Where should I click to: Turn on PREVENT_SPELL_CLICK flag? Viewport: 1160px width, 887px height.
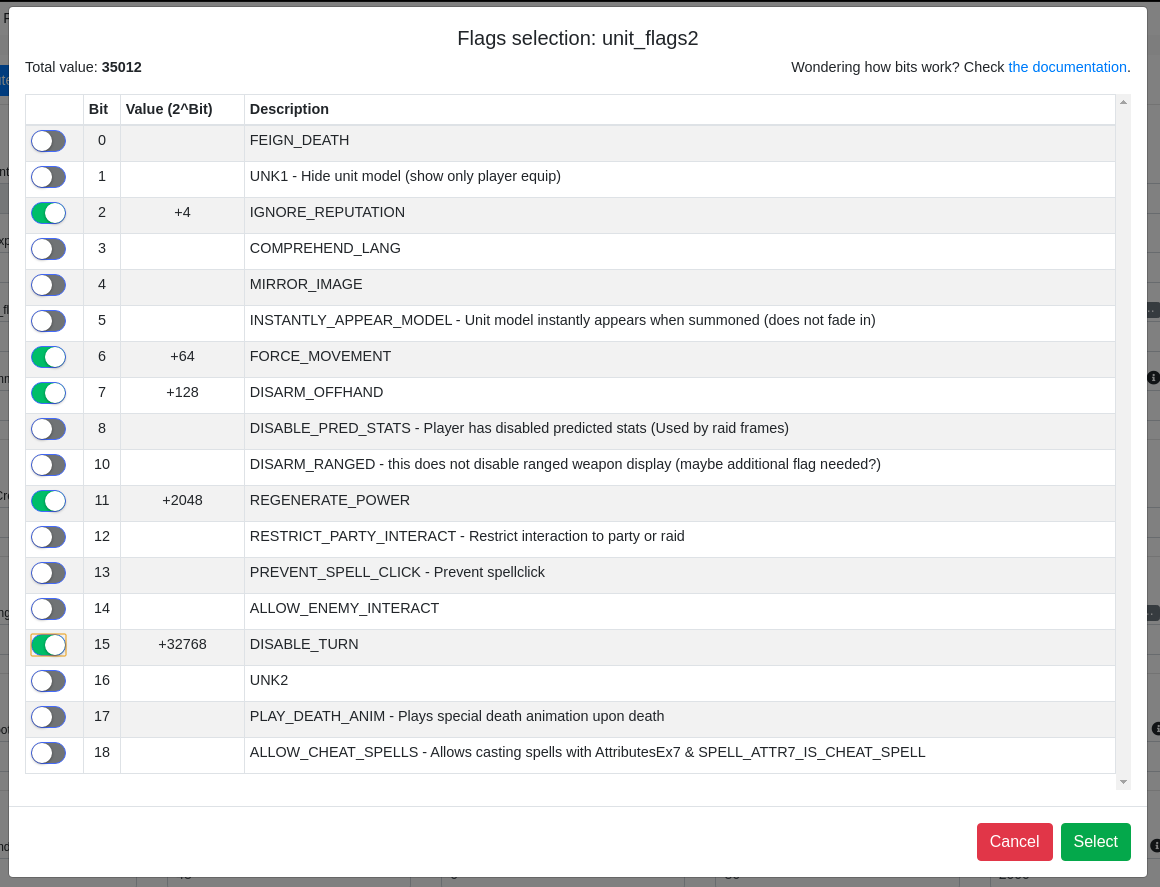(x=47, y=573)
